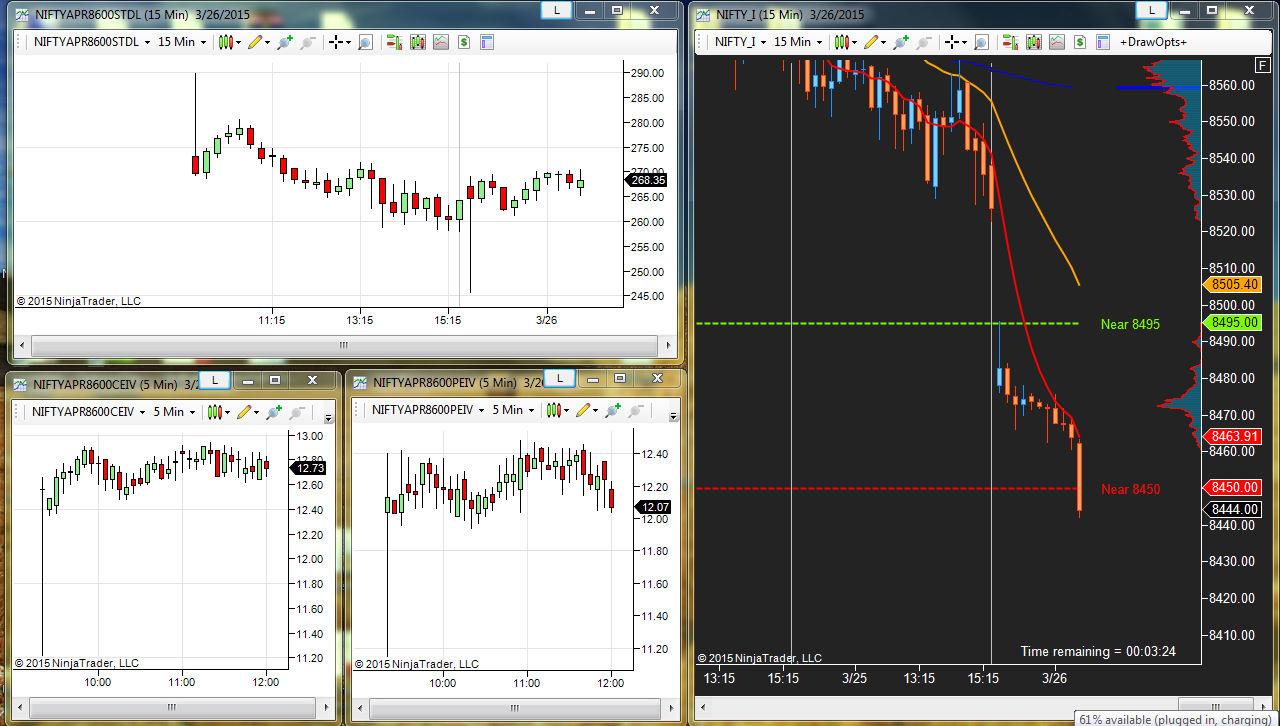Open data box magnifier in NIFTYAPR8600STDL window
The image size is (1280, 726).
point(365,42)
